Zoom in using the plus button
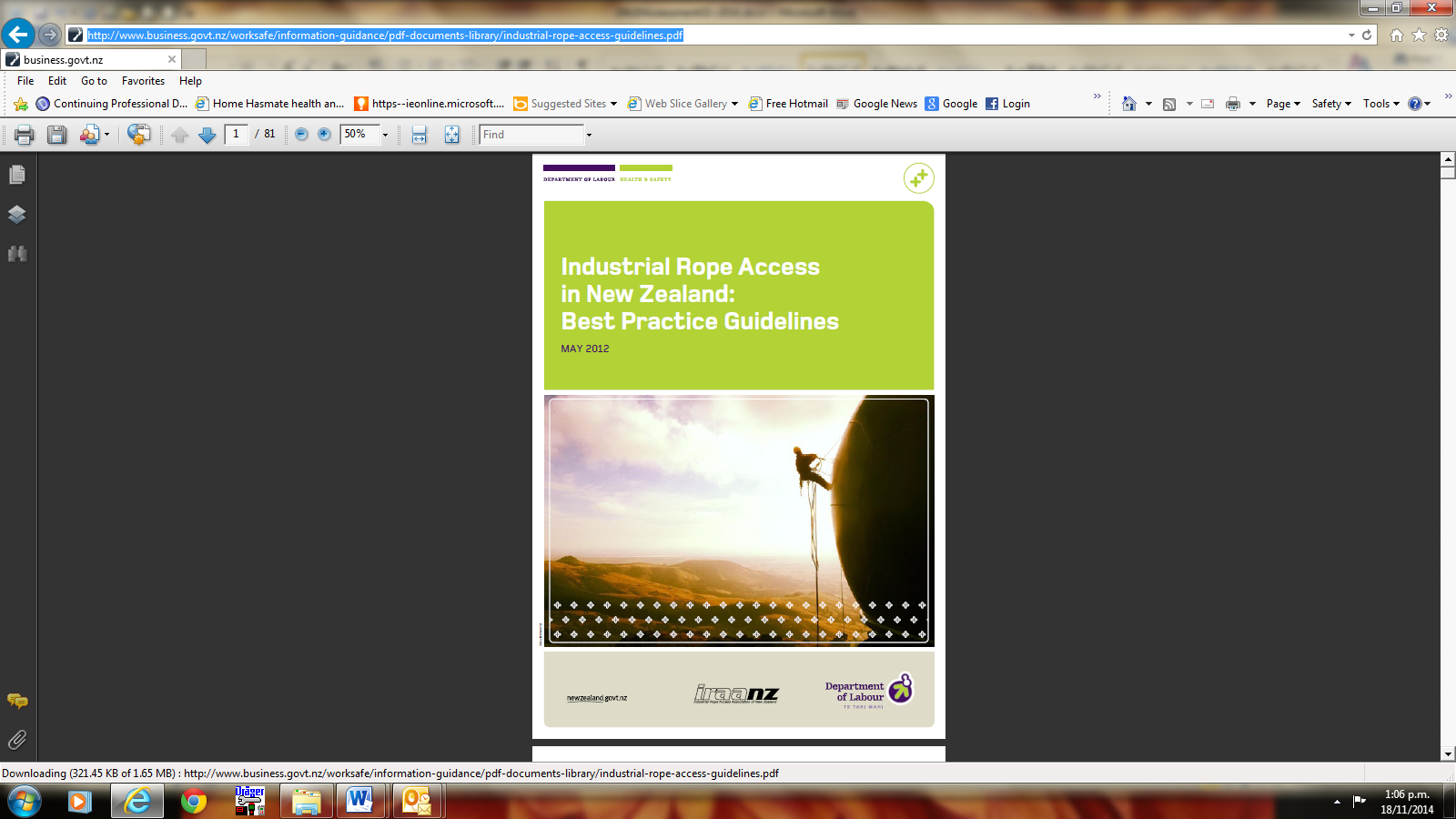The width and height of the screenshot is (1456, 819). pos(324,135)
